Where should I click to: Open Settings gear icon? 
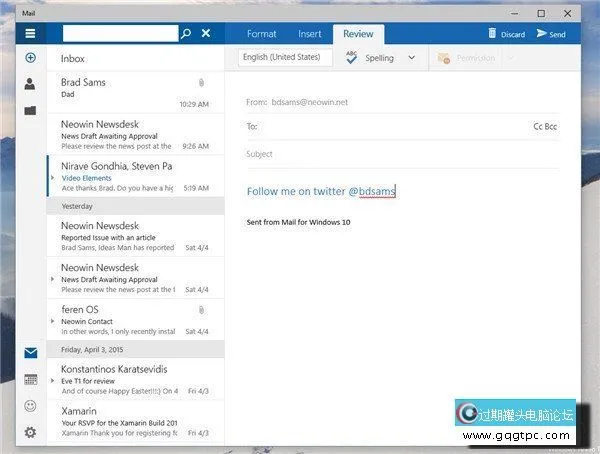click(30, 432)
